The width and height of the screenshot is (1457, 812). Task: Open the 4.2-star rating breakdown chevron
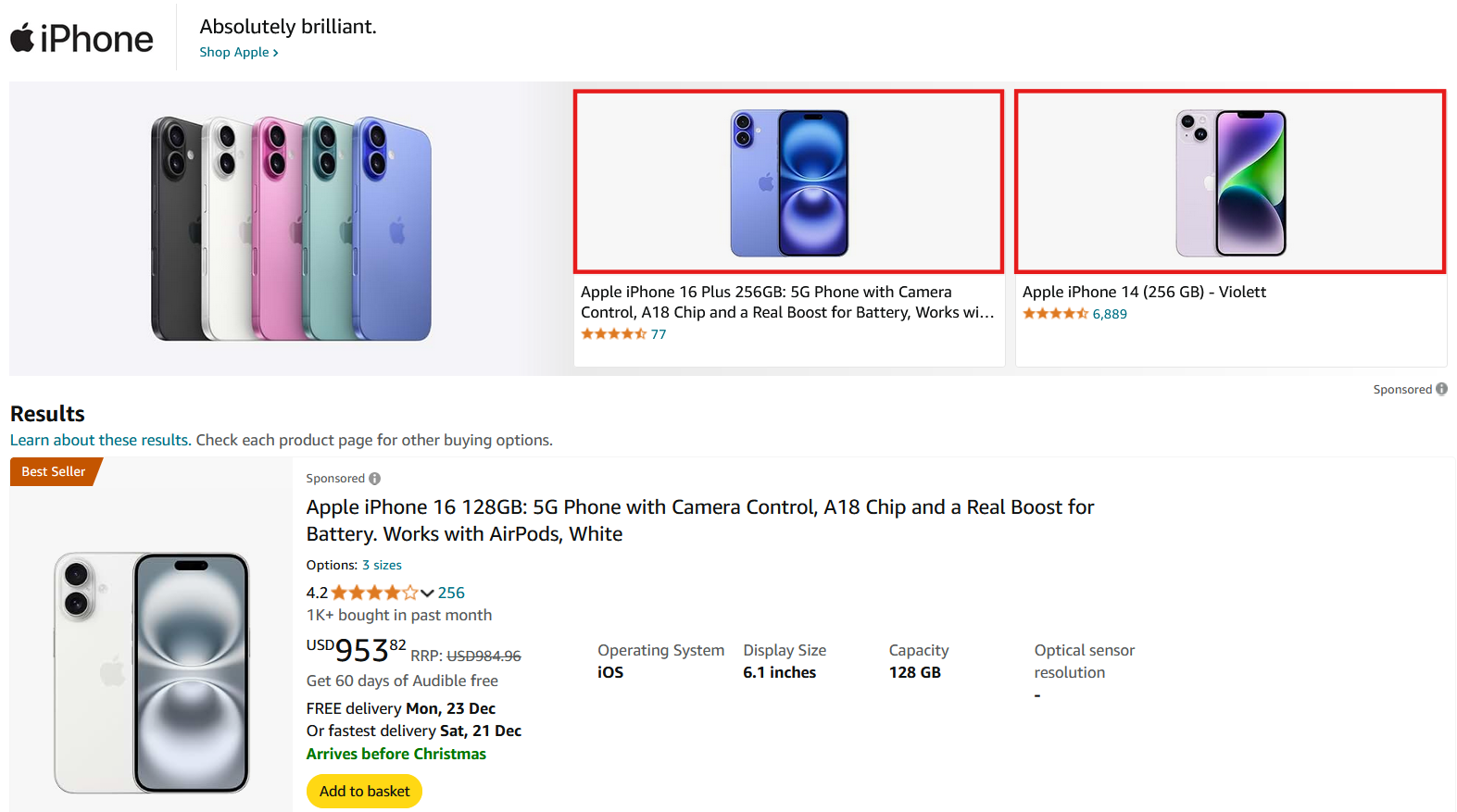pyautogui.click(x=427, y=593)
